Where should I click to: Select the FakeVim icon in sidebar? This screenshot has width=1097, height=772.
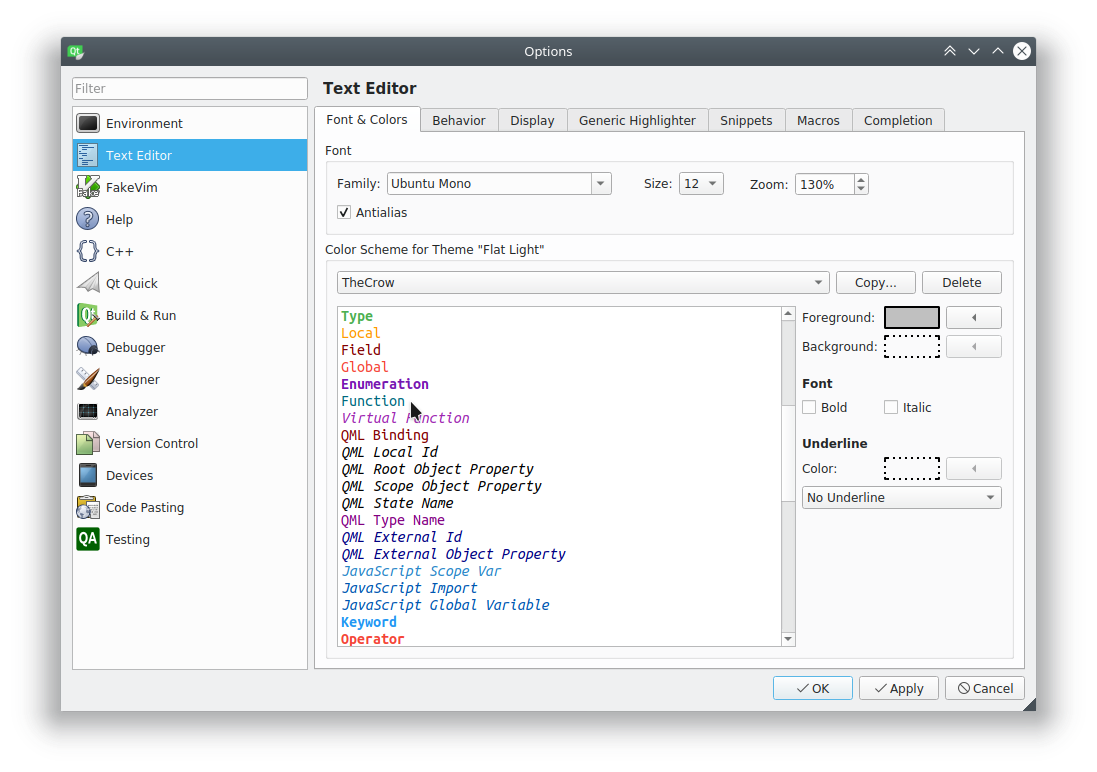pos(88,187)
